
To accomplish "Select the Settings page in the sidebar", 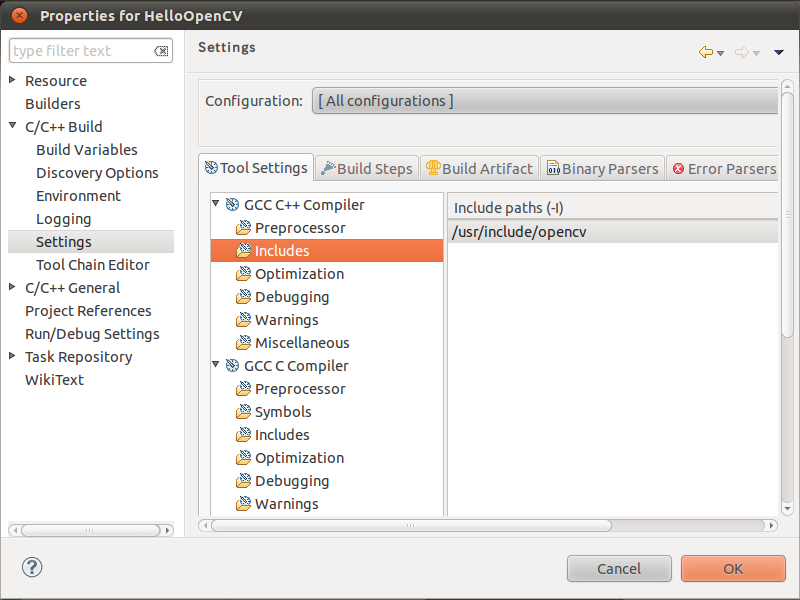I will (x=91, y=241).
